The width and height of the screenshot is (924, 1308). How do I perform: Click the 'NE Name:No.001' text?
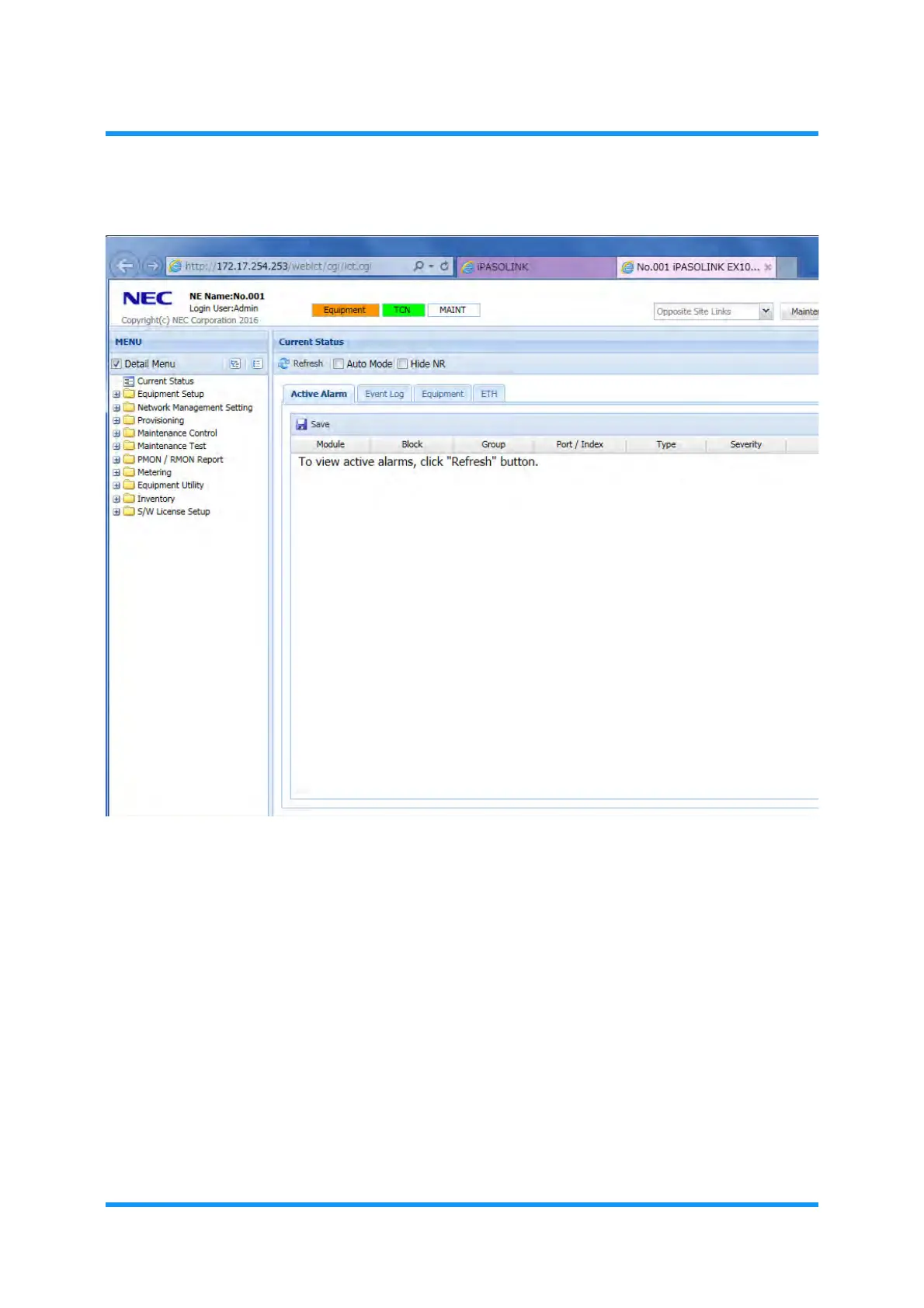(227, 296)
